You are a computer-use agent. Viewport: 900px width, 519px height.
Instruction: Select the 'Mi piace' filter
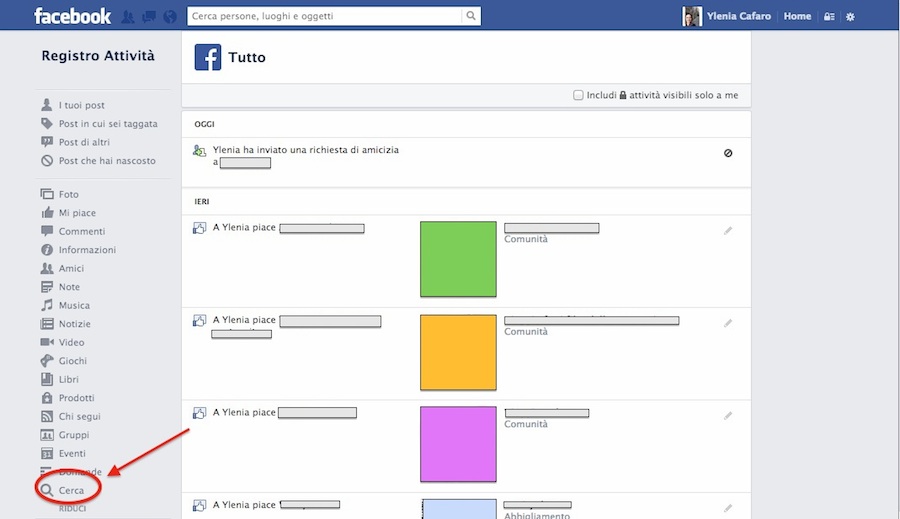click(x=77, y=212)
